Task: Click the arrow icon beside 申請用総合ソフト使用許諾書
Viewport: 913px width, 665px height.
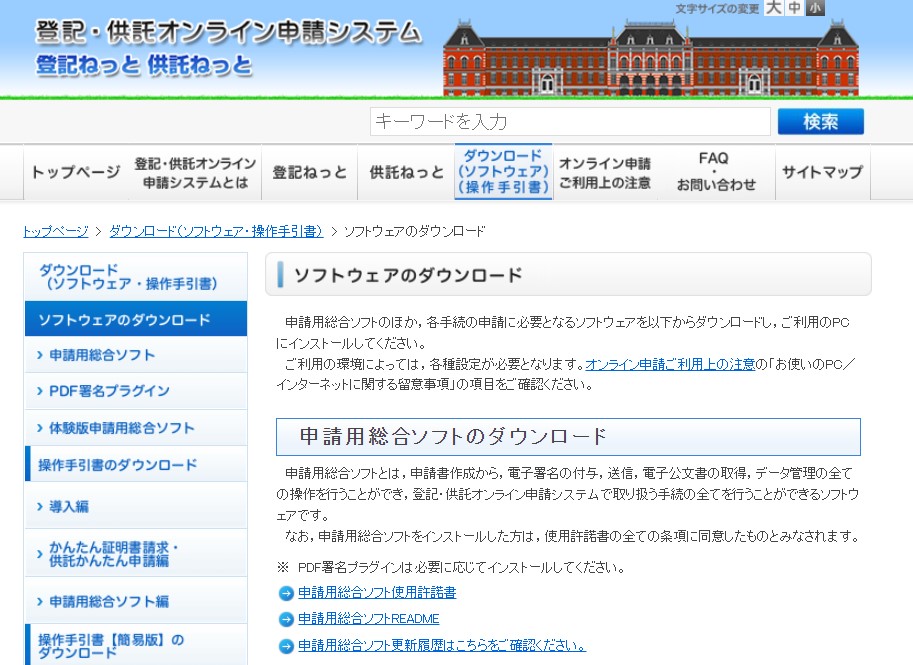Action: (286, 593)
